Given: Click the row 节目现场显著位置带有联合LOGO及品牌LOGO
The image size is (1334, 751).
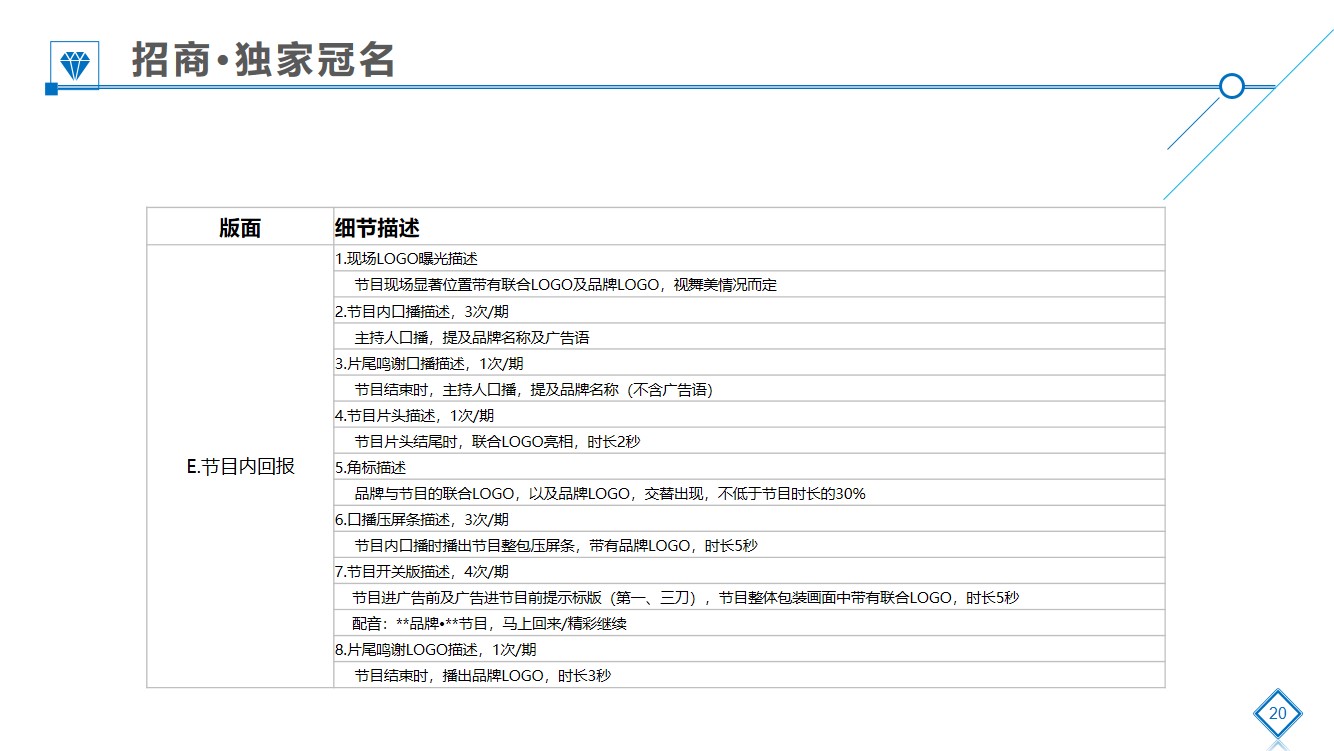Looking at the screenshot, I should coord(749,284).
